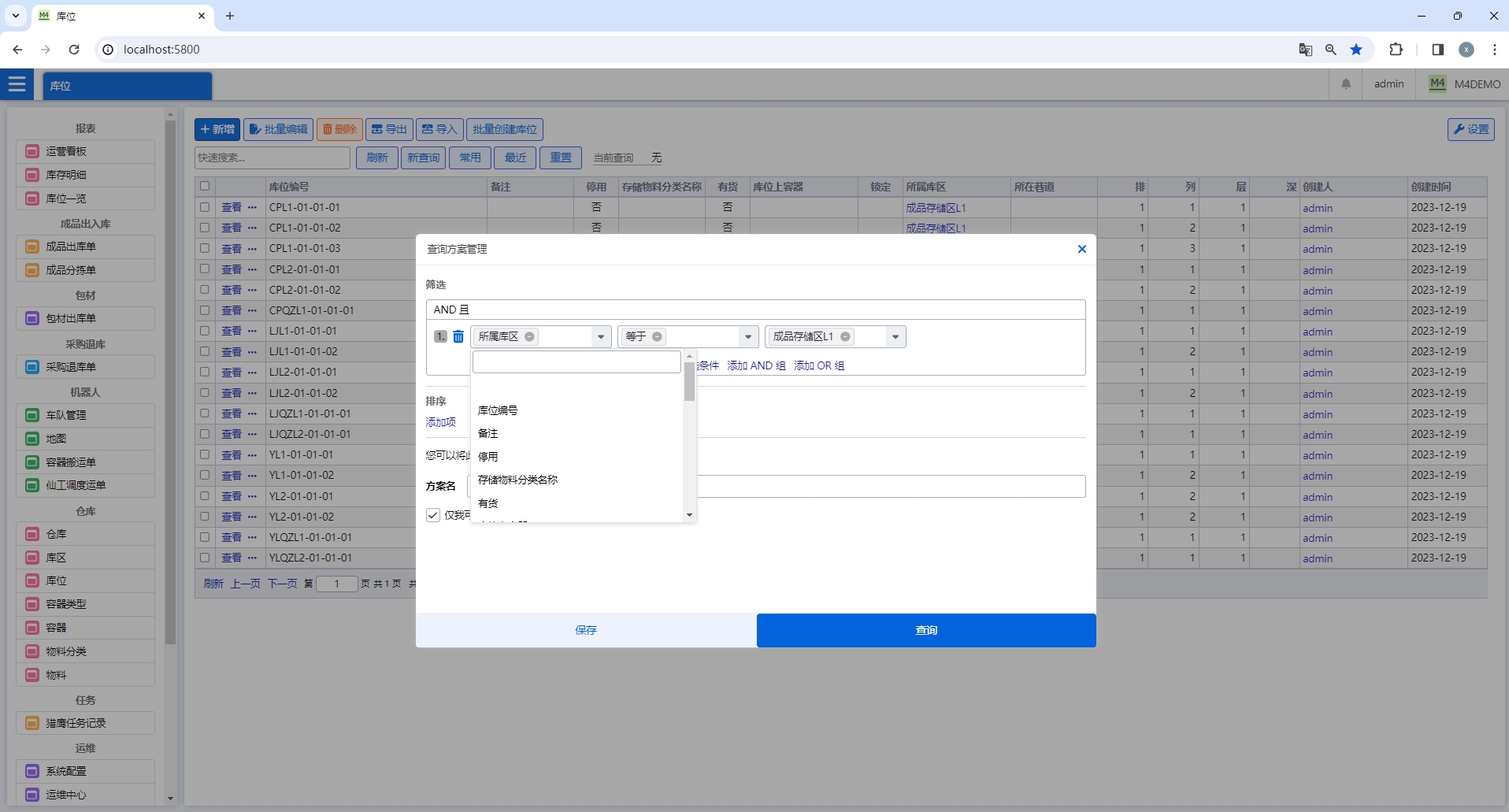The width and height of the screenshot is (1509, 812).
Task: Open the hamburger main menu
Action: [17, 84]
